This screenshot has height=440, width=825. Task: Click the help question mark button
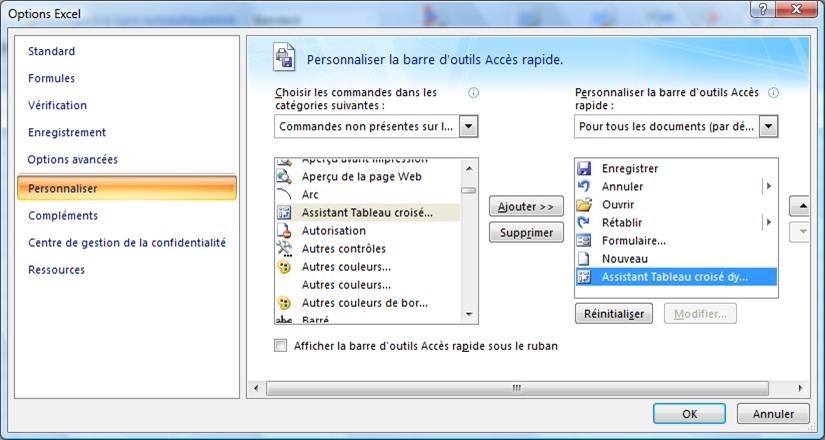[763, 9]
